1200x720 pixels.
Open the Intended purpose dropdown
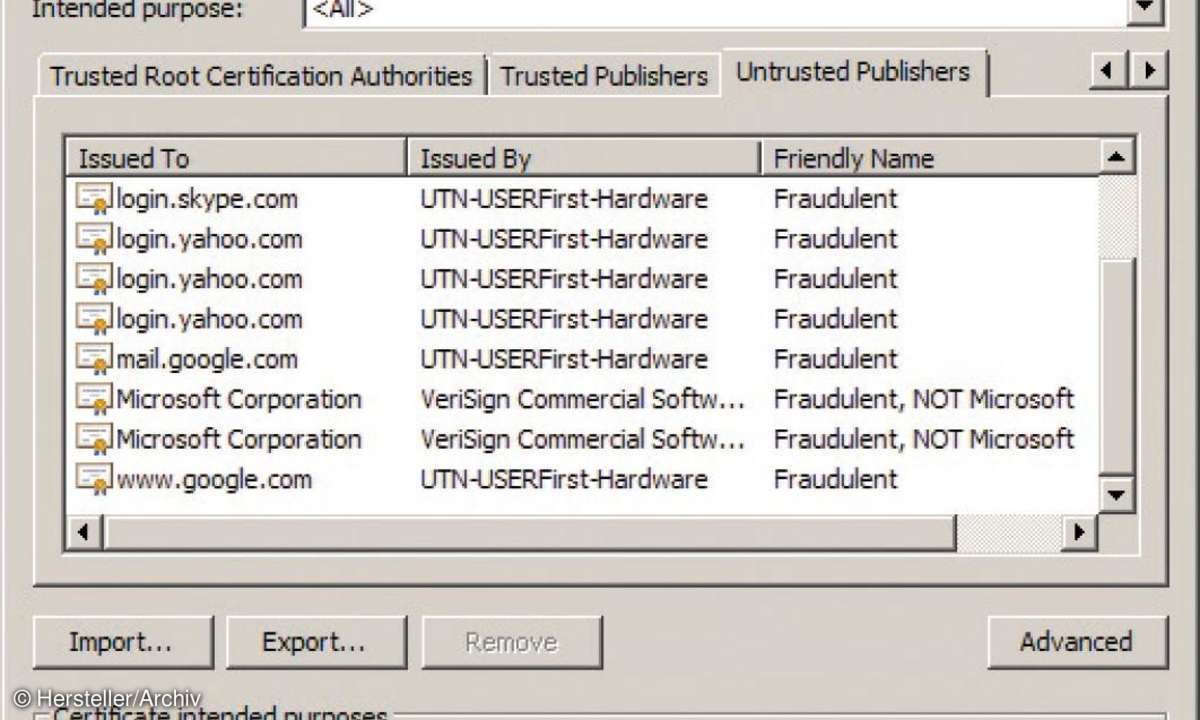point(1146,12)
